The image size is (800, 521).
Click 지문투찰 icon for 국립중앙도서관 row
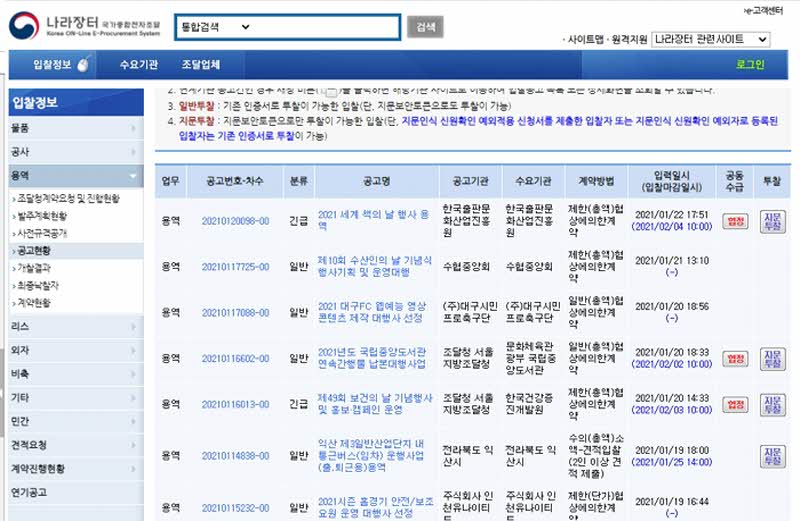coord(772,358)
